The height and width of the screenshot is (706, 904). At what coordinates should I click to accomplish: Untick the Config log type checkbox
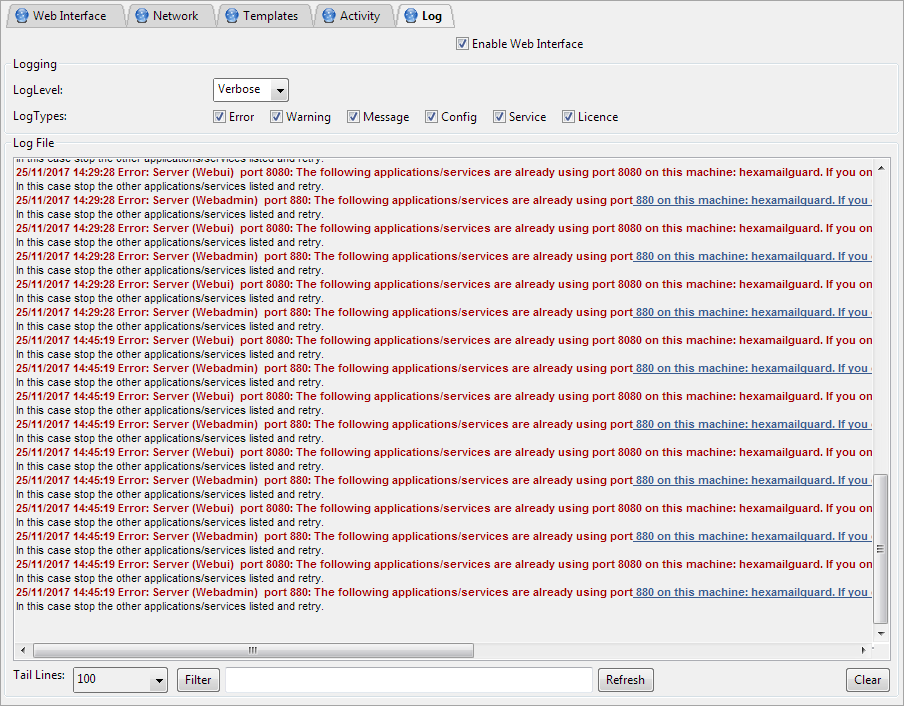tap(431, 117)
